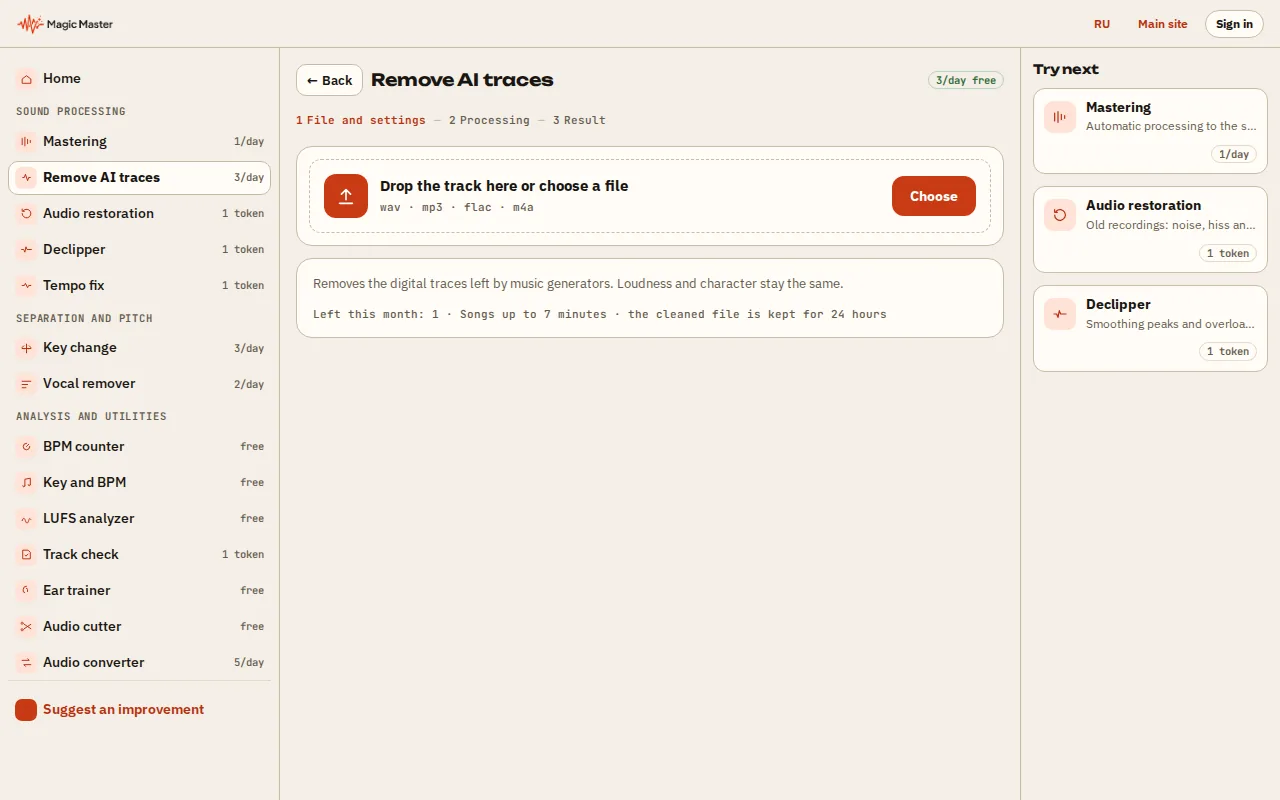Open the Main site link

coord(1163,24)
